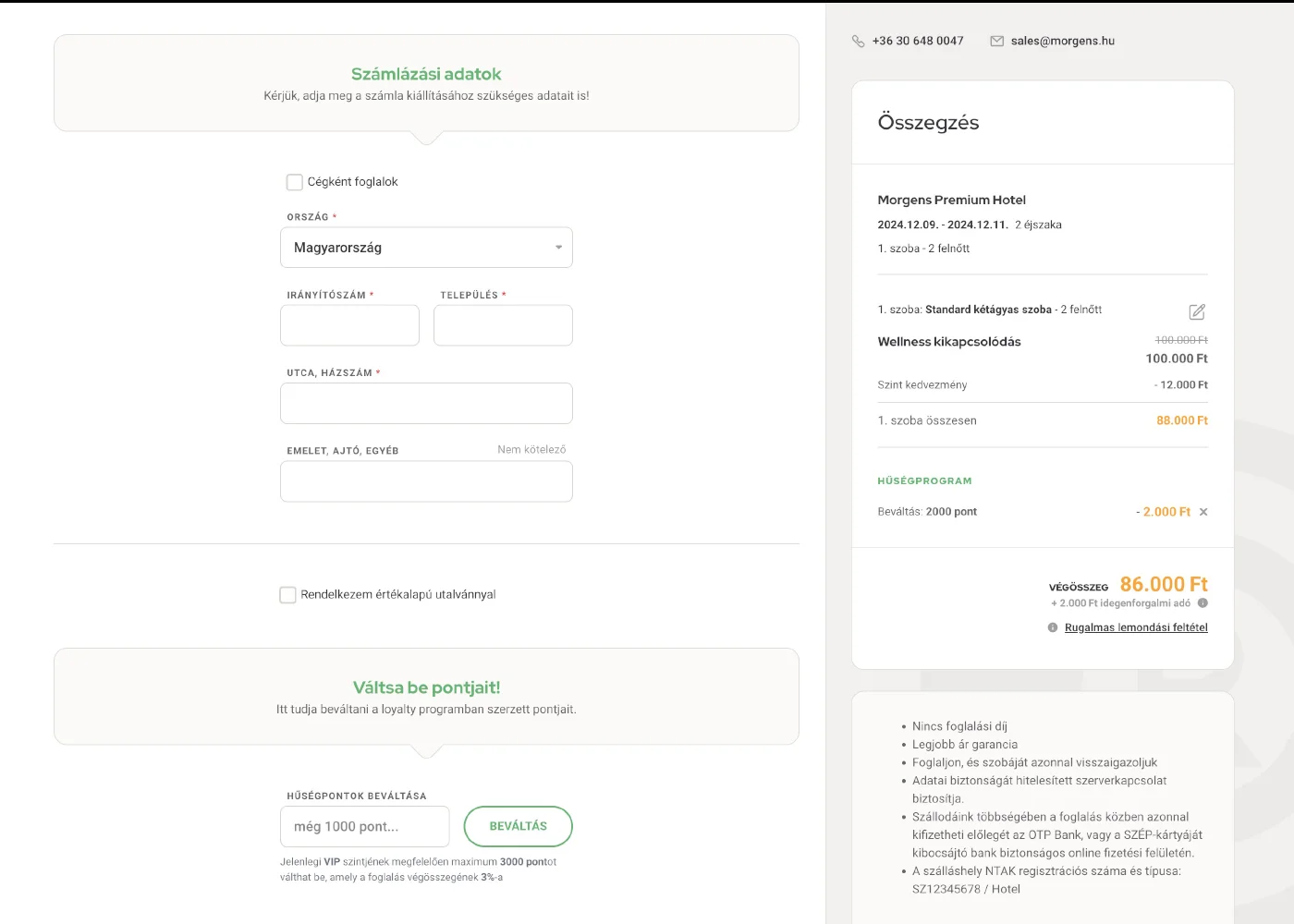Click the hűségpontok beváltása points input

pyautogui.click(x=364, y=826)
